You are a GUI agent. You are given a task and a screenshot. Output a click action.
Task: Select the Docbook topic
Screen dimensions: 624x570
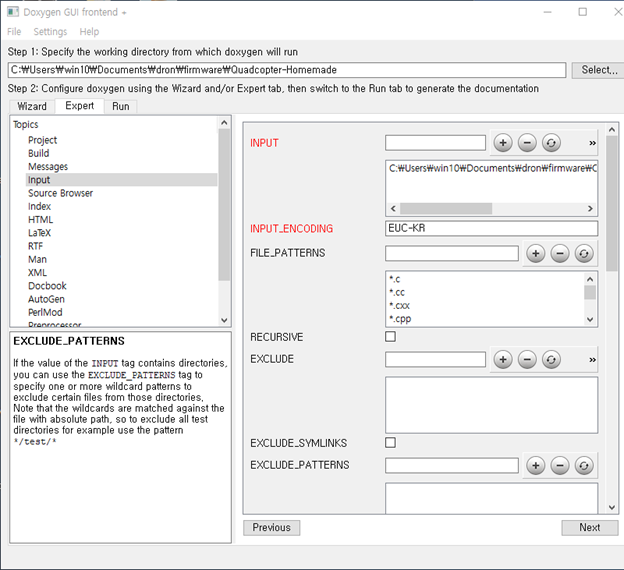[47, 286]
